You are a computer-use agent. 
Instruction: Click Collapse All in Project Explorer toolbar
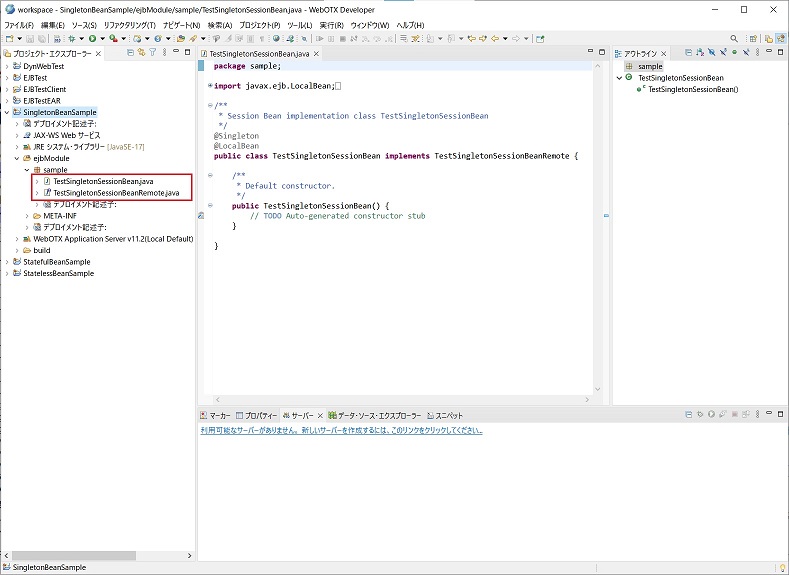[x=130, y=52]
